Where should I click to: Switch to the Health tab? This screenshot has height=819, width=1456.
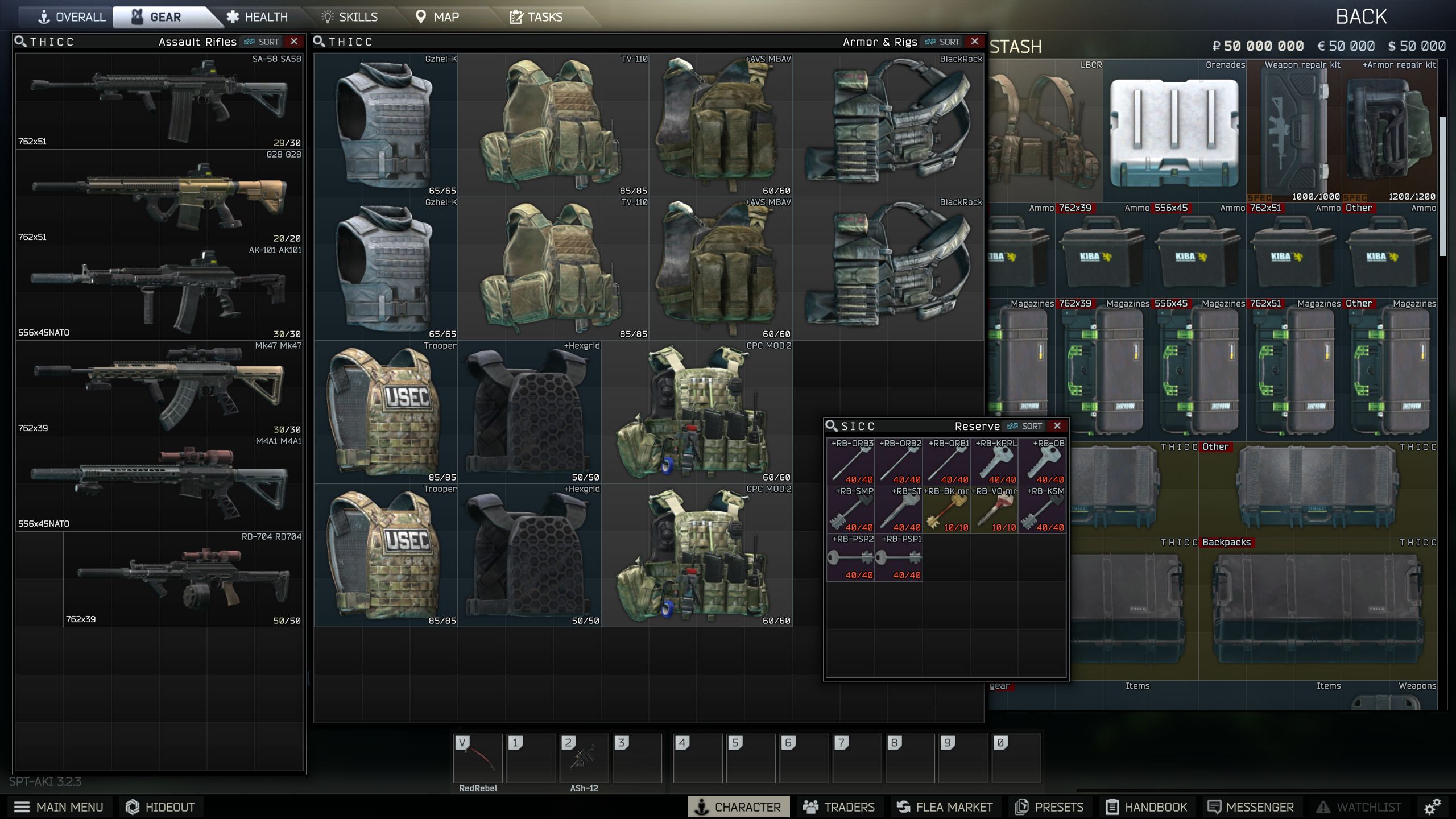tap(257, 17)
